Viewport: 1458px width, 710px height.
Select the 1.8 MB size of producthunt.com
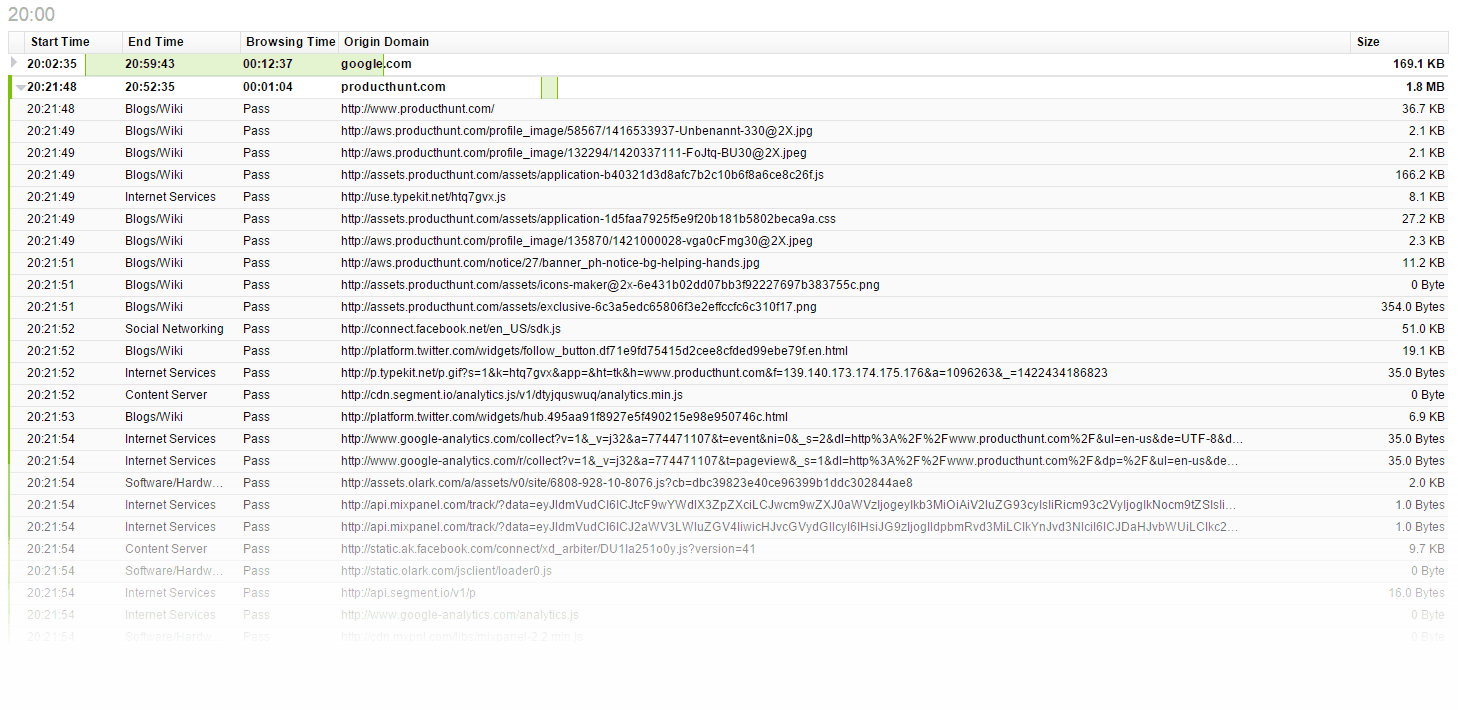pos(1425,87)
